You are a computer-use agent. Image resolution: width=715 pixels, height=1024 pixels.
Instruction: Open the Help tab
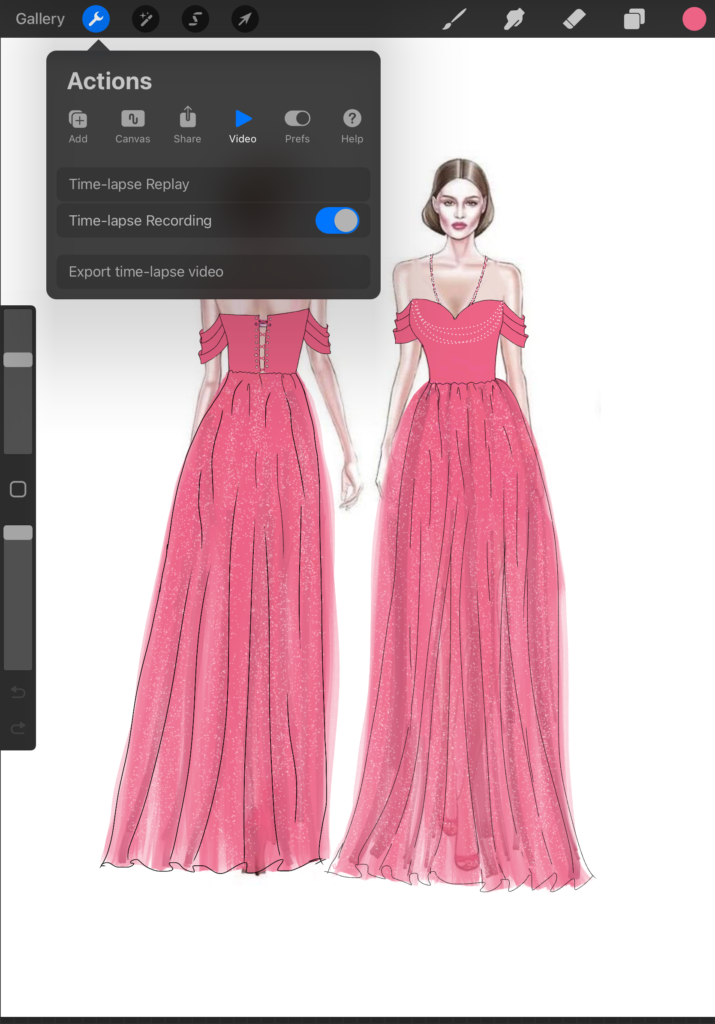(x=352, y=127)
